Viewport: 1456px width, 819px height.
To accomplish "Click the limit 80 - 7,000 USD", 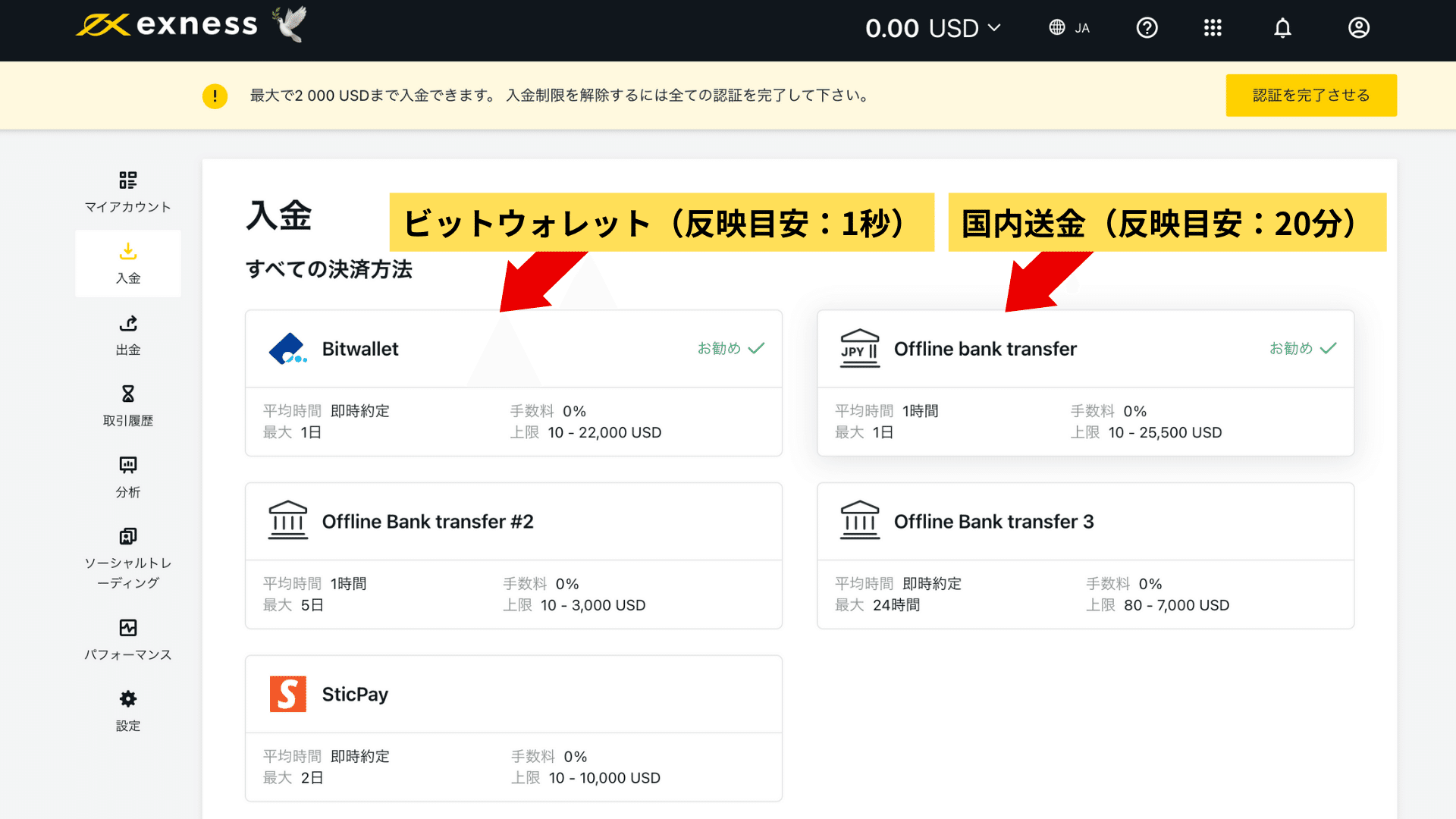I will tap(1176, 605).
